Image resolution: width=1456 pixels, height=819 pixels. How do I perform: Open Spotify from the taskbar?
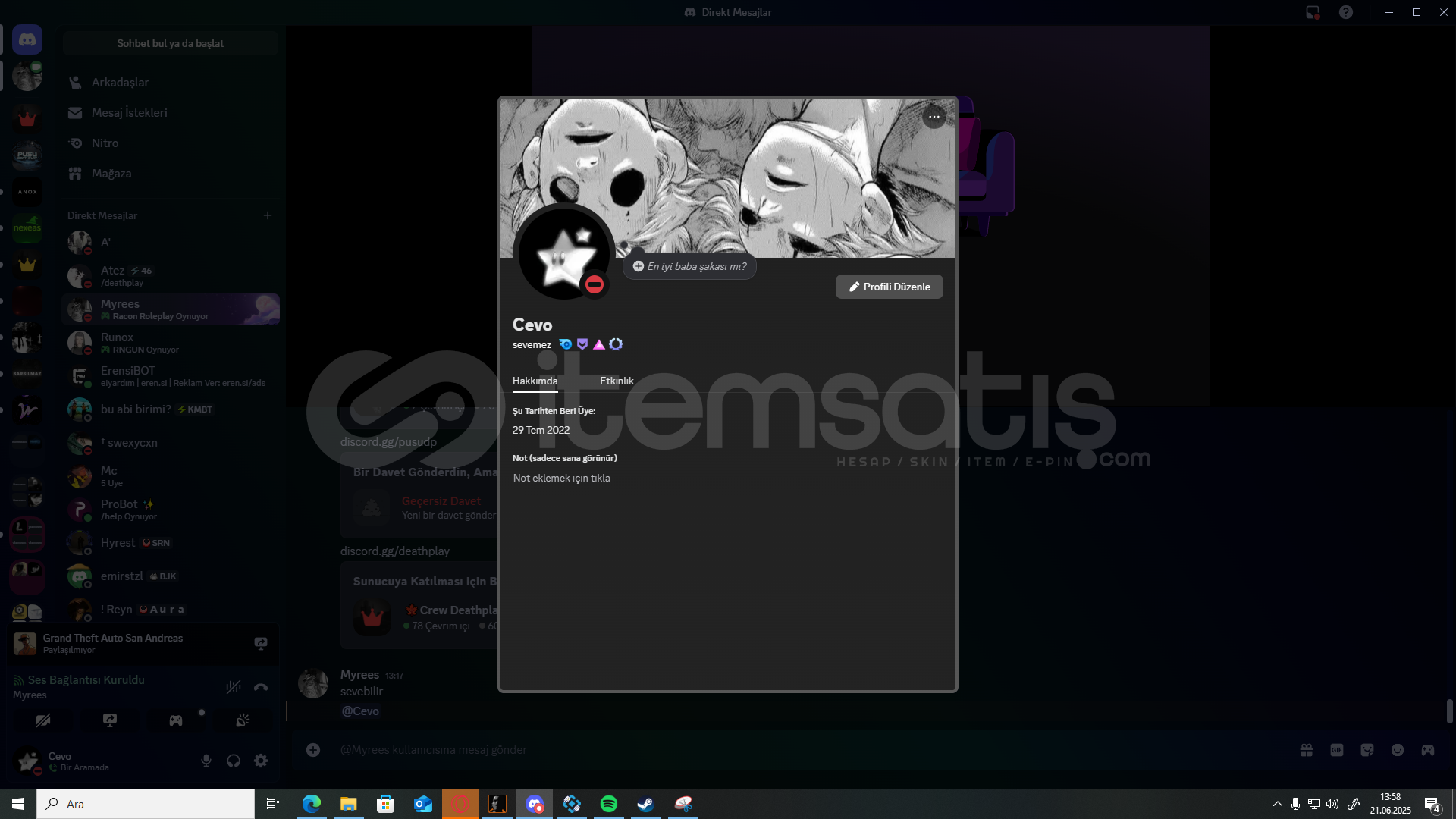point(609,804)
